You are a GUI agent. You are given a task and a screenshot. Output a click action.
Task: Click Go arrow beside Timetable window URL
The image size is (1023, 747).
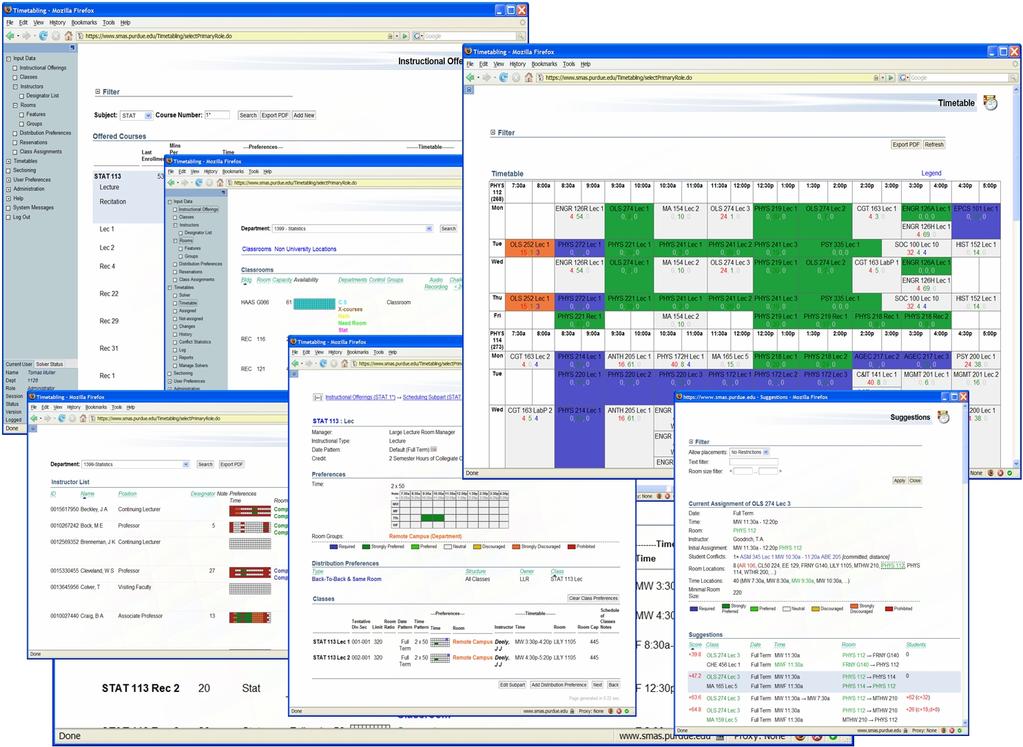[890, 78]
